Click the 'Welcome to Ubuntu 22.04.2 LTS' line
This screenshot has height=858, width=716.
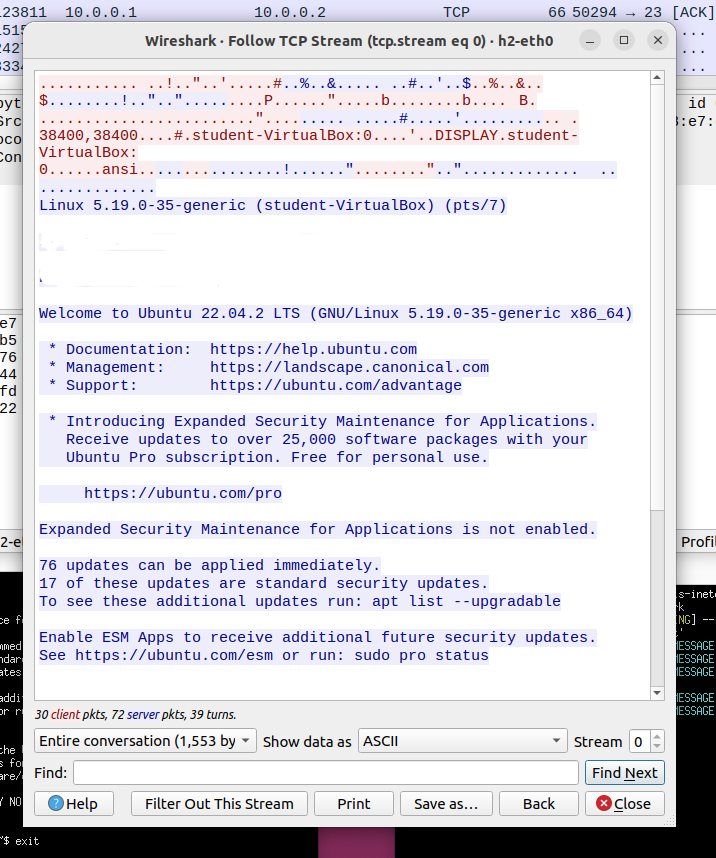pos(336,314)
